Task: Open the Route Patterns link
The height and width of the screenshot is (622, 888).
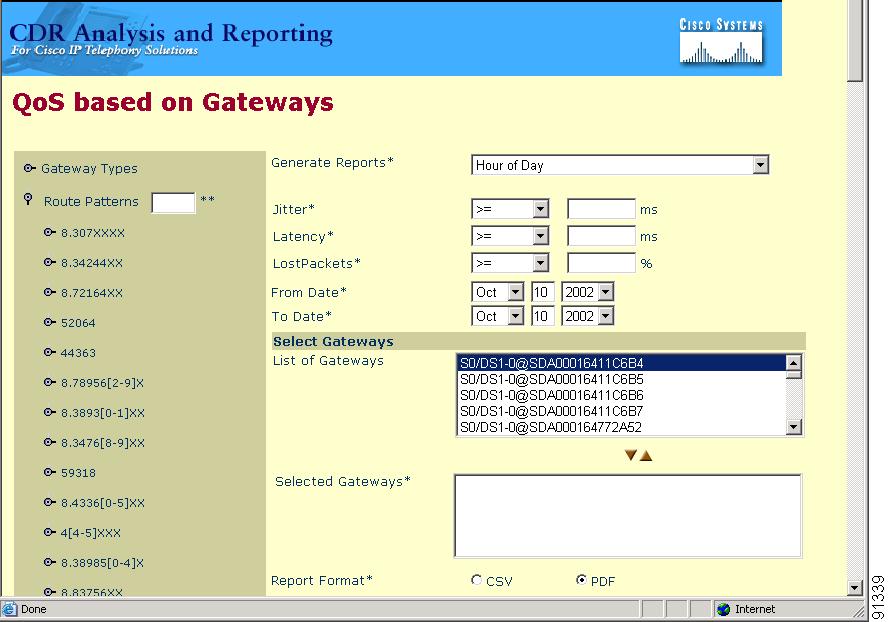Action: (x=91, y=202)
